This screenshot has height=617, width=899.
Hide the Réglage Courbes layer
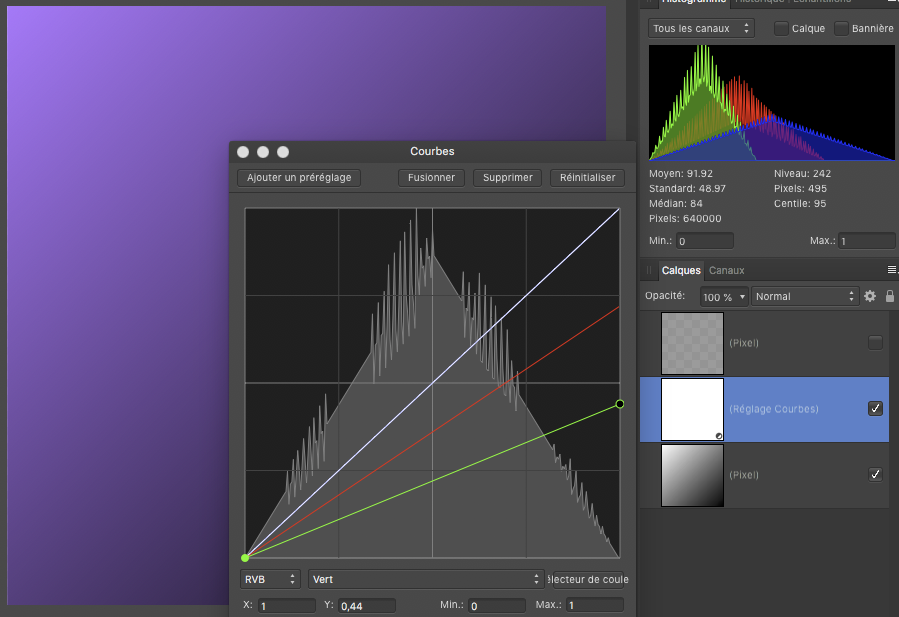pyautogui.click(x=875, y=408)
